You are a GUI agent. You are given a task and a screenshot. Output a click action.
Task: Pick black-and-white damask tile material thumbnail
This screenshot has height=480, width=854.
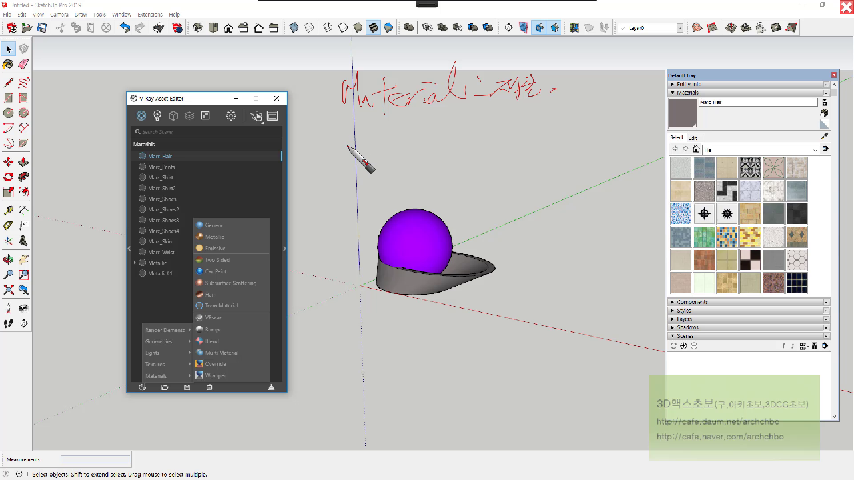coord(750,168)
